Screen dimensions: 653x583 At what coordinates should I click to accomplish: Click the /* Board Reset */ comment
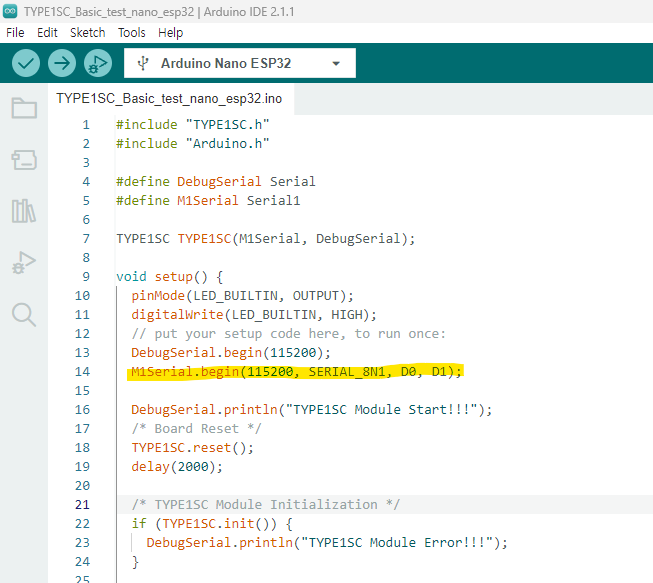(197, 429)
